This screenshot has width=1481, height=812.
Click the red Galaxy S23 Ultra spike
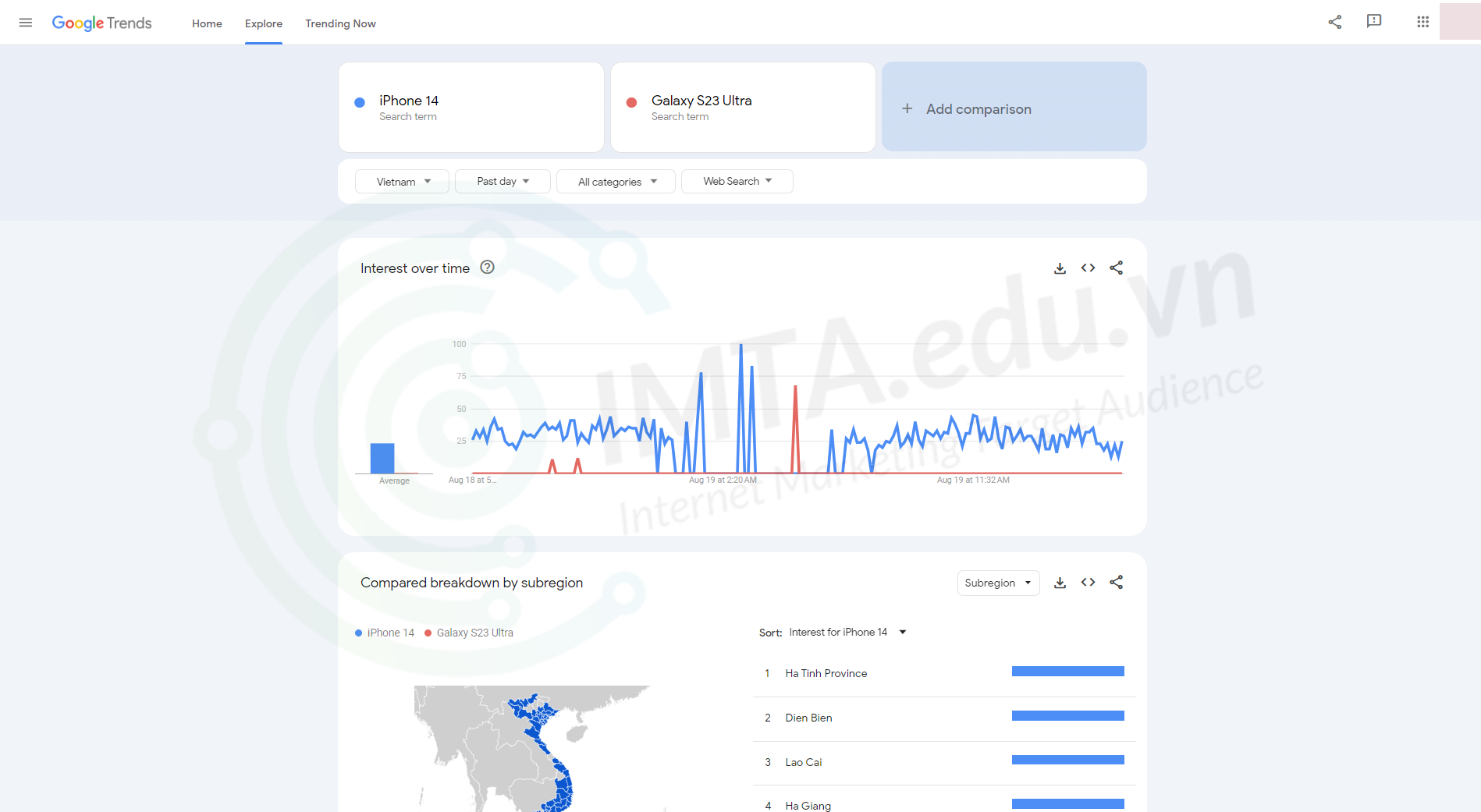pyautogui.click(x=795, y=429)
